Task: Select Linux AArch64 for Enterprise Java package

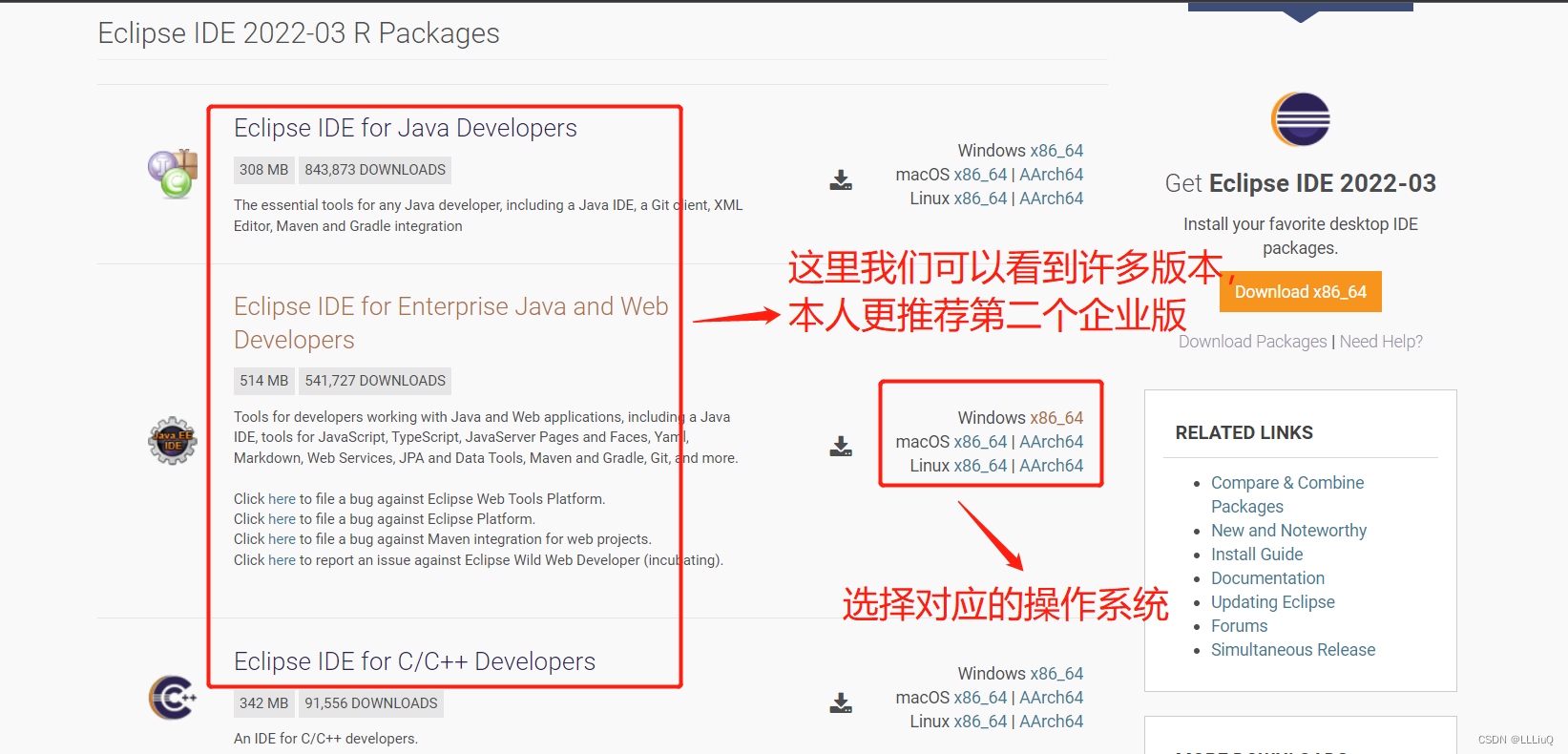Action: (x=1051, y=466)
